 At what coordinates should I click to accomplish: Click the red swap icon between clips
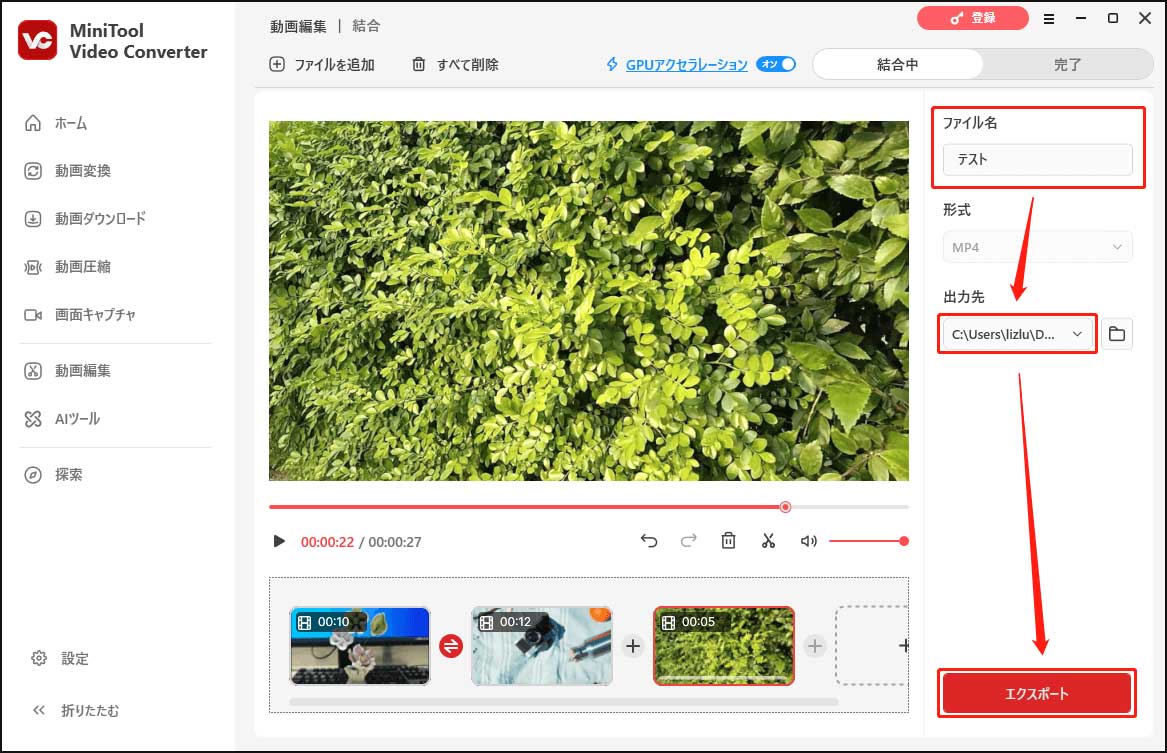[451, 646]
